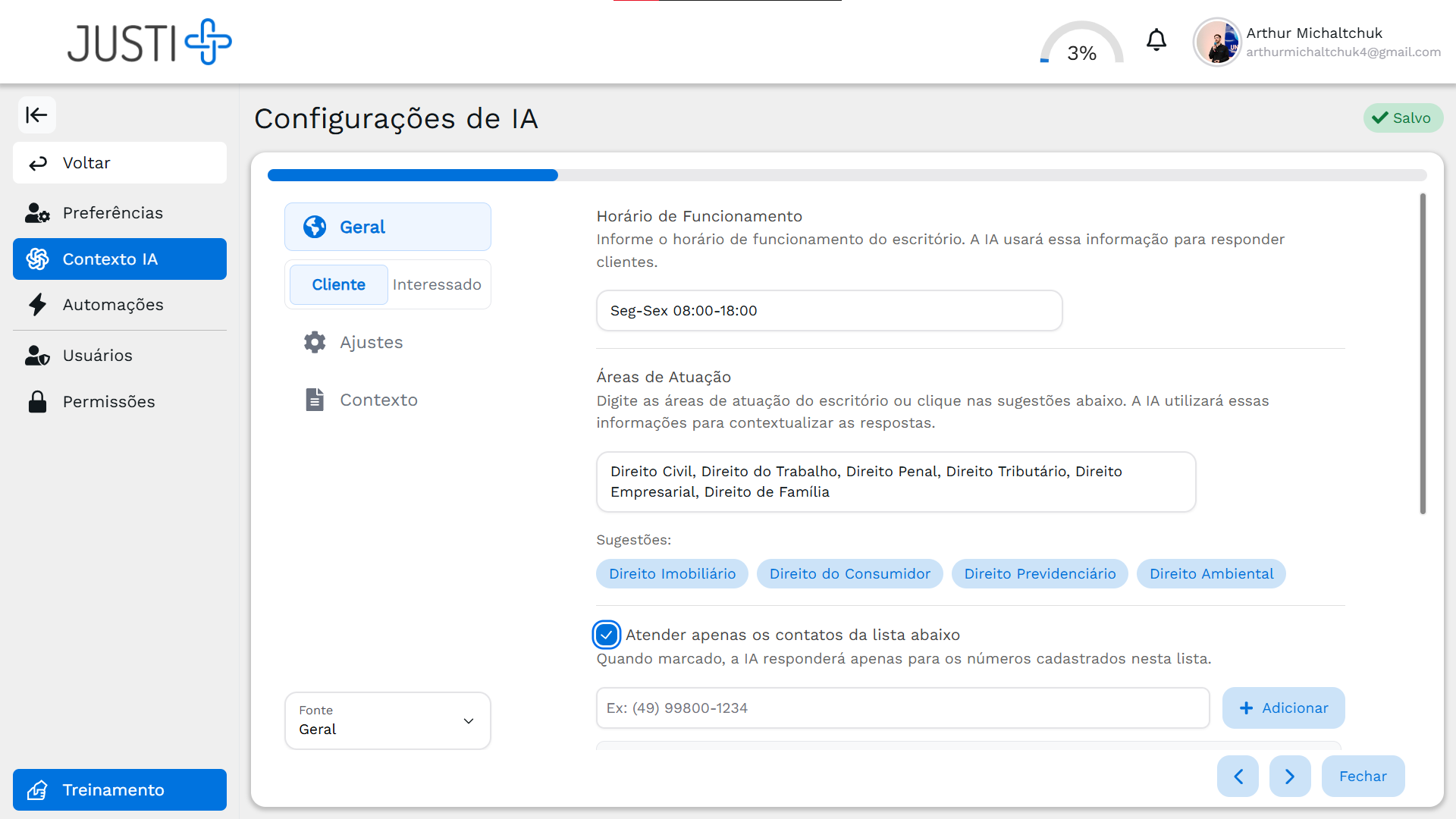
Task: Select the Cliente toggle option
Action: tap(338, 284)
